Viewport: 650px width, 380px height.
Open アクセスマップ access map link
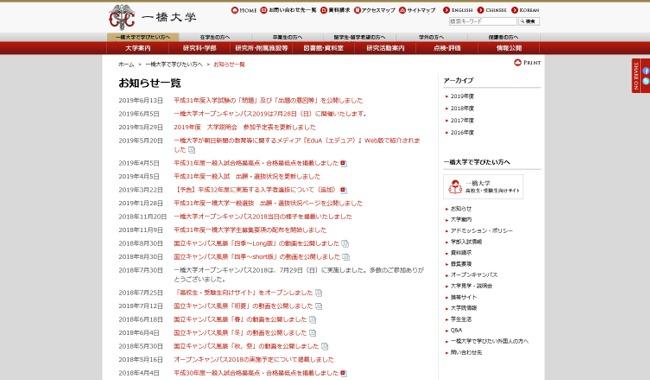375,10
